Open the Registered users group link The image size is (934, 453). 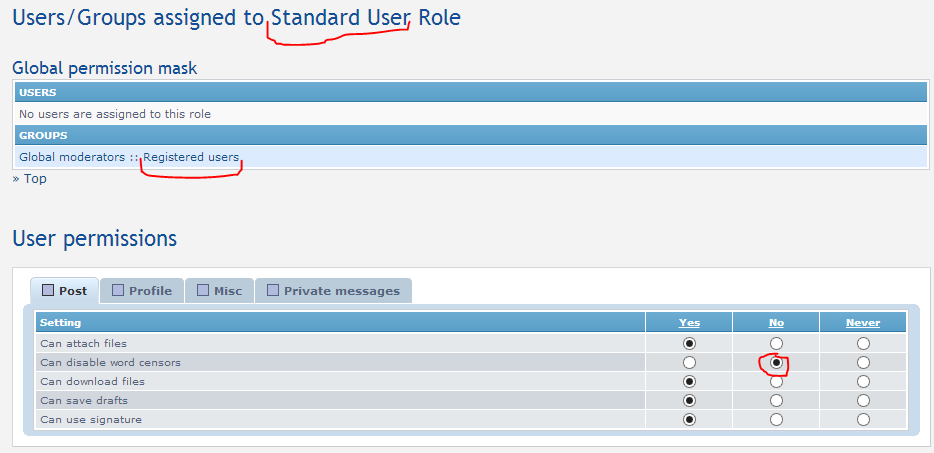coord(191,157)
